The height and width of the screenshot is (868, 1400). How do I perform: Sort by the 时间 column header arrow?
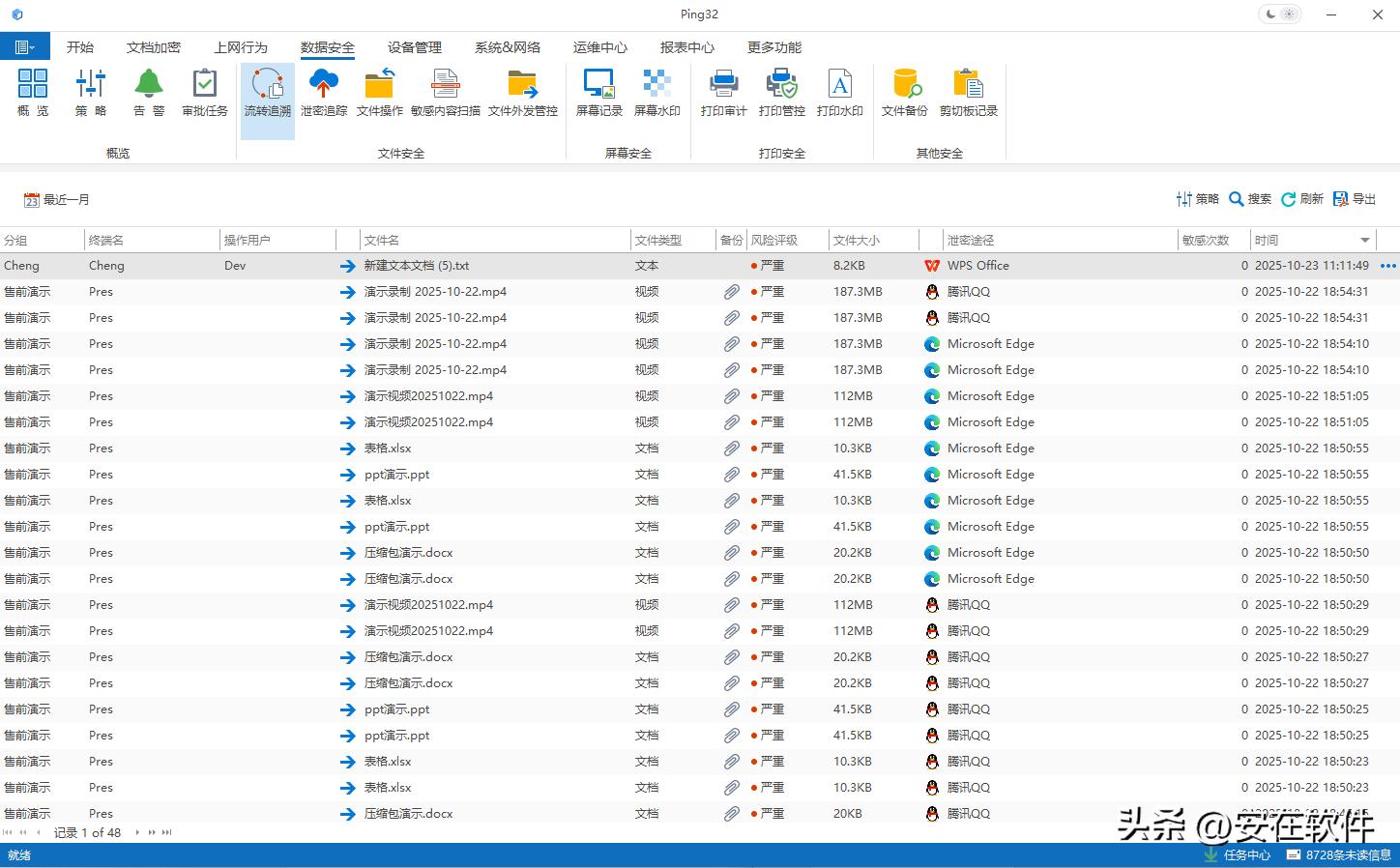point(1364,241)
